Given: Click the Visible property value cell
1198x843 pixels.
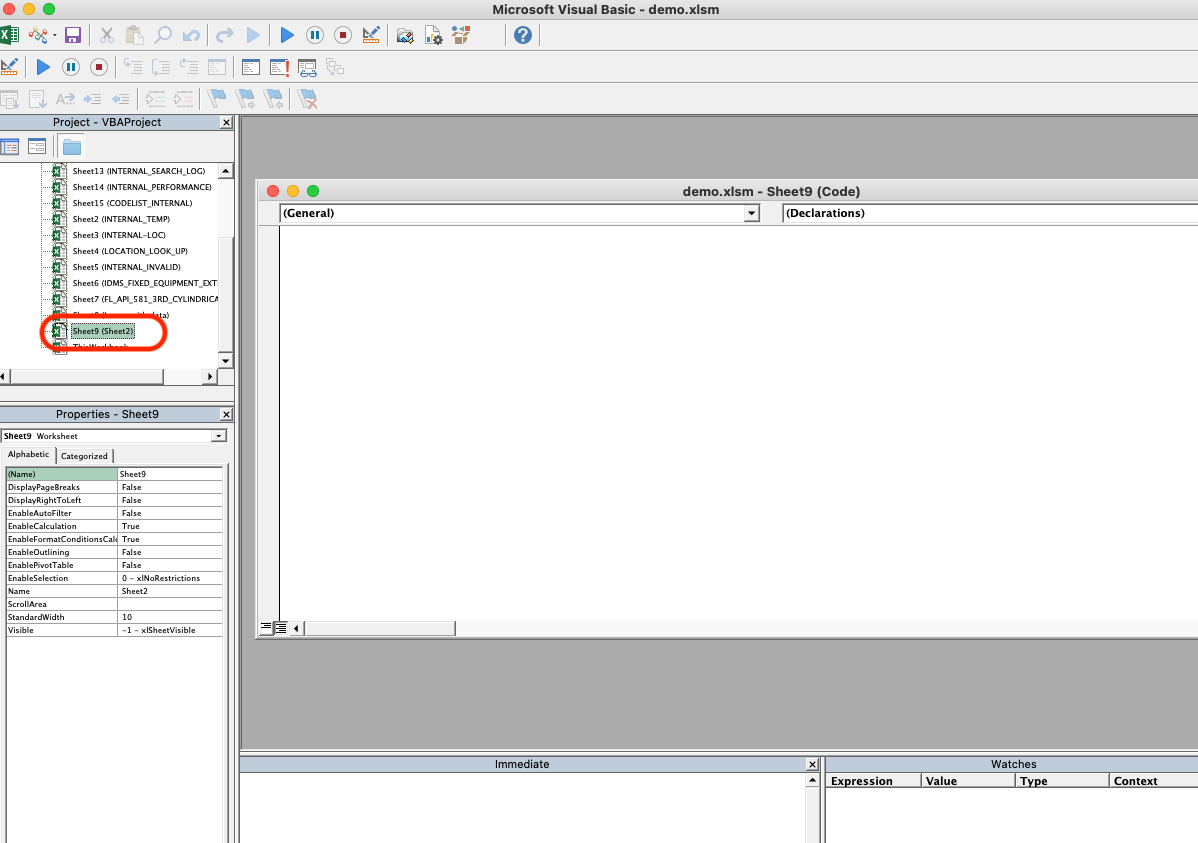Looking at the screenshot, I should pyautogui.click(x=170, y=631).
